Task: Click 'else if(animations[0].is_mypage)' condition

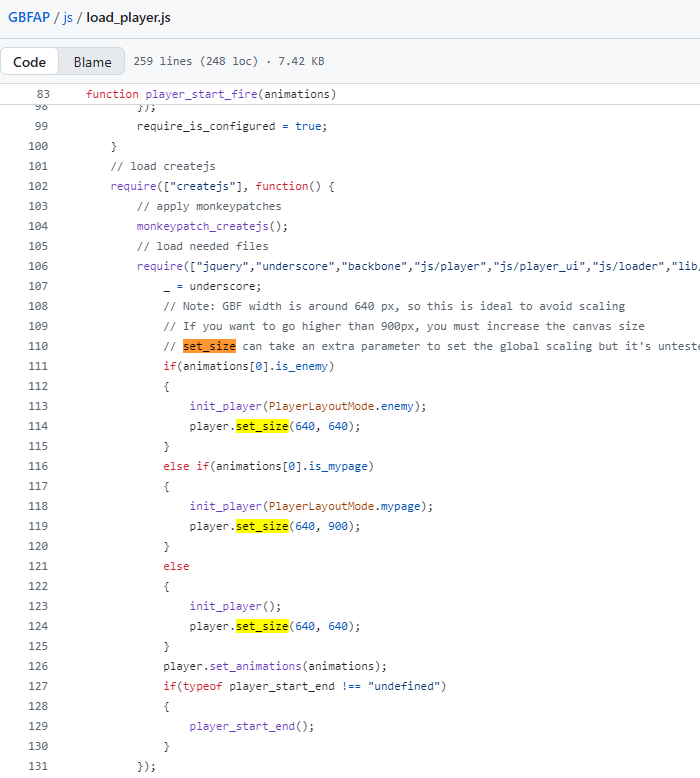Action: [268, 466]
